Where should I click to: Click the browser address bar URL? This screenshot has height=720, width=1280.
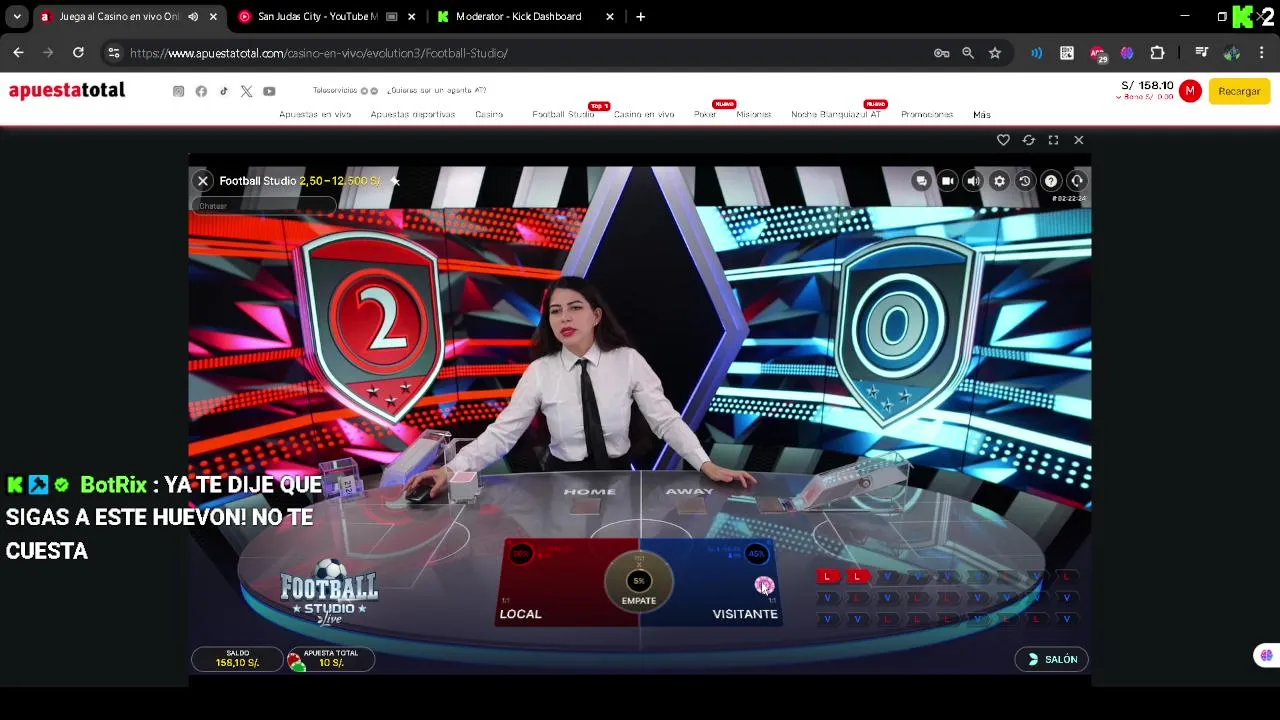(319, 53)
